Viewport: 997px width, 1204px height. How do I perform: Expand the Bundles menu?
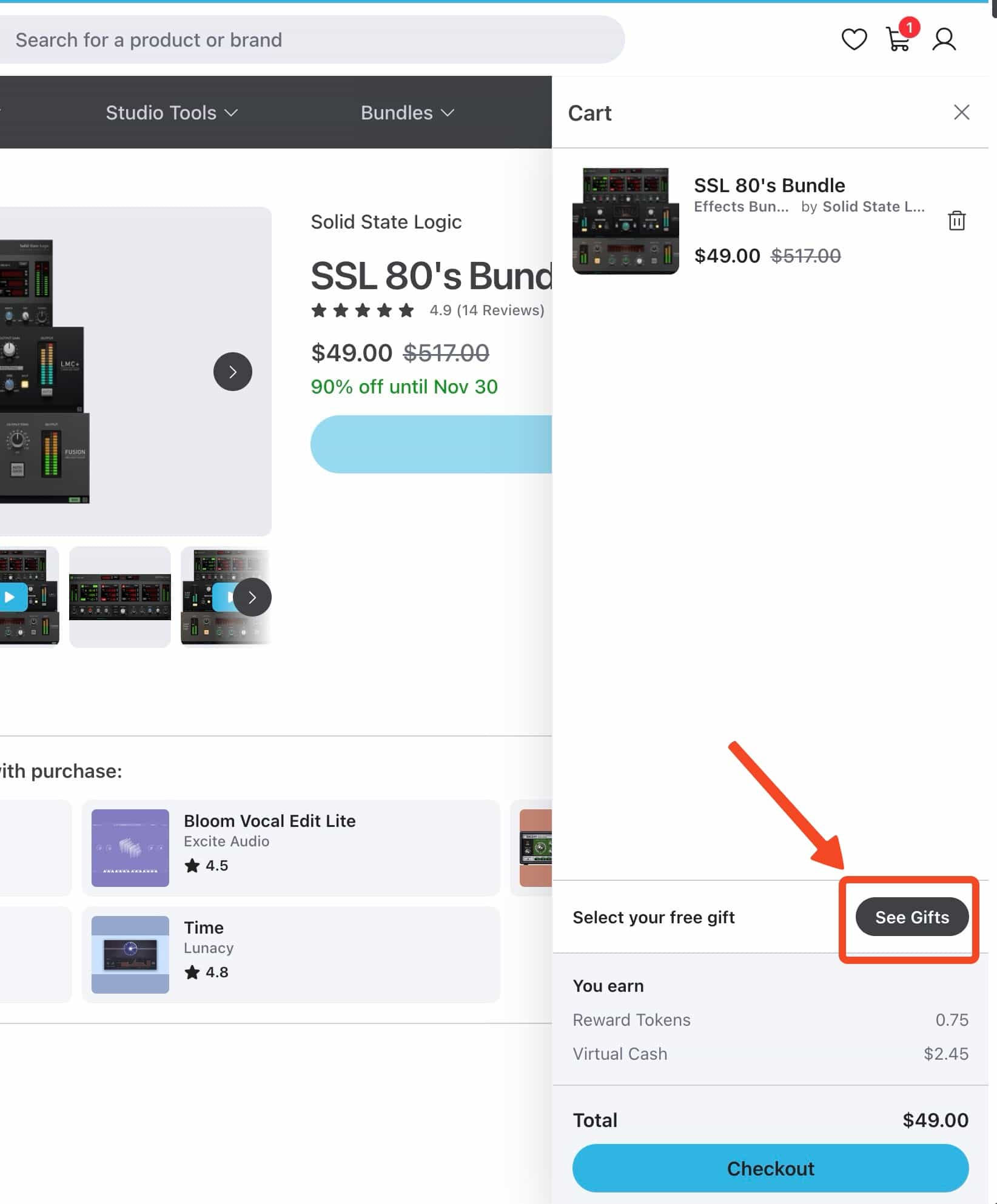407,113
